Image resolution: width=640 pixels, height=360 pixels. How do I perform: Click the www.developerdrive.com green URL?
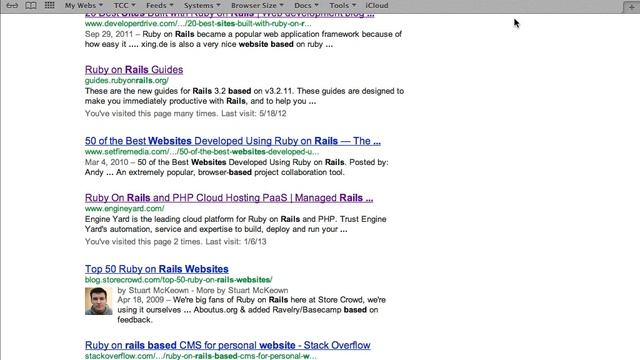click(198, 24)
